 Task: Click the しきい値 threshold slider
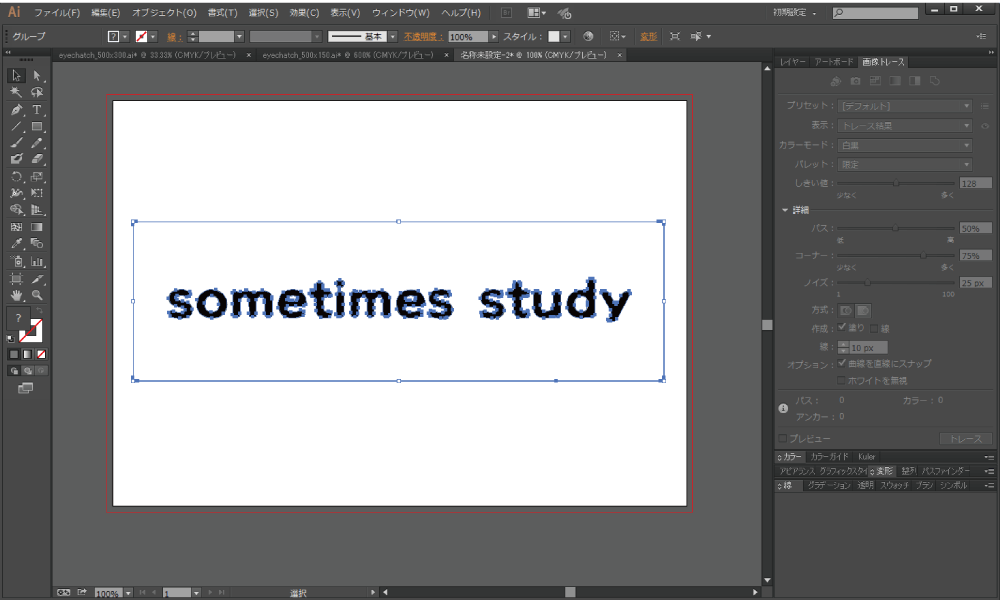pyautogui.click(x=896, y=184)
